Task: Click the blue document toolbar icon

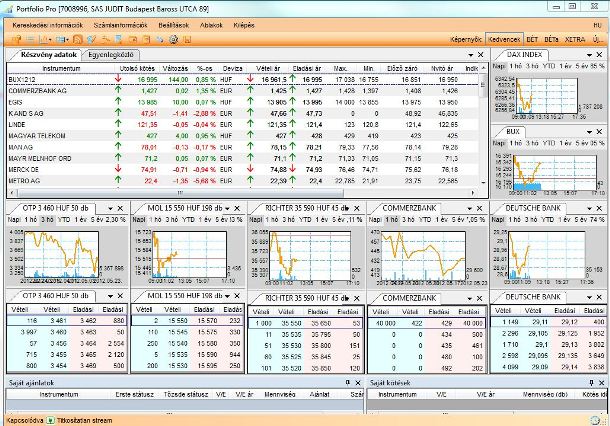Action: click(x=119, y=39)
